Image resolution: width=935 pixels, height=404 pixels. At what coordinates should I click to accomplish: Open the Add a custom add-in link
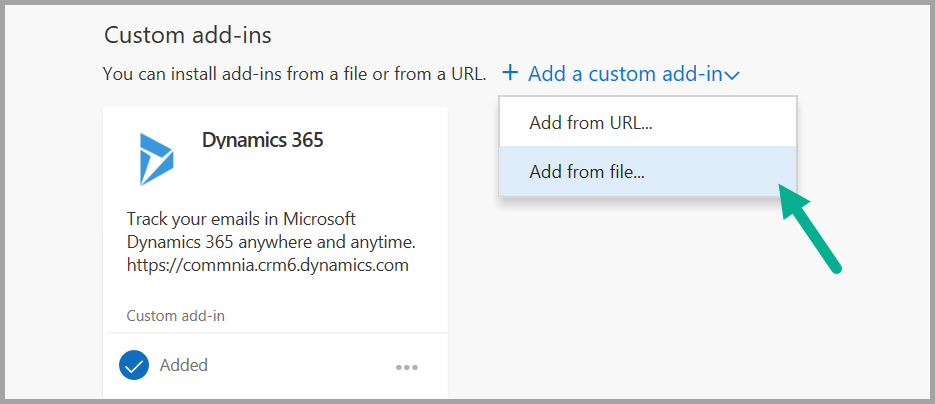pos(624,73)
